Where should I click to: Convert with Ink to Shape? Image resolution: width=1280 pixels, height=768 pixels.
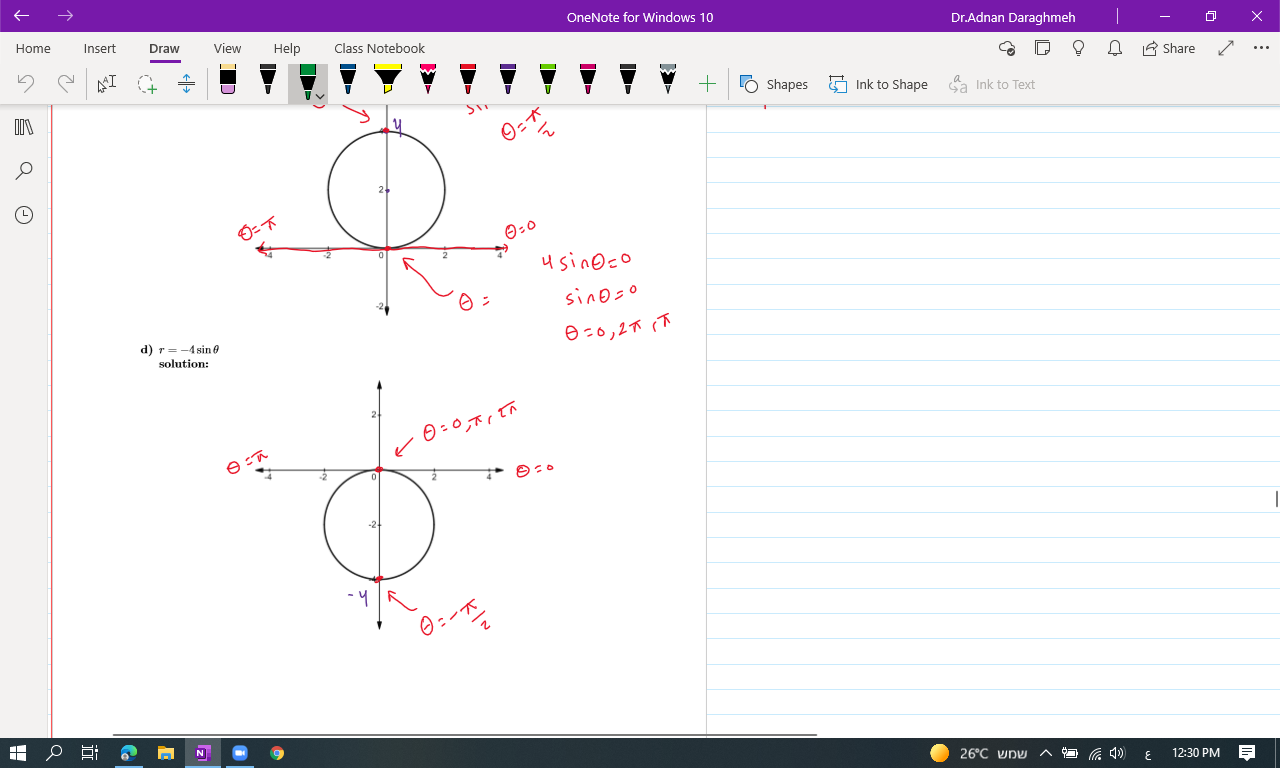point(878,84)
